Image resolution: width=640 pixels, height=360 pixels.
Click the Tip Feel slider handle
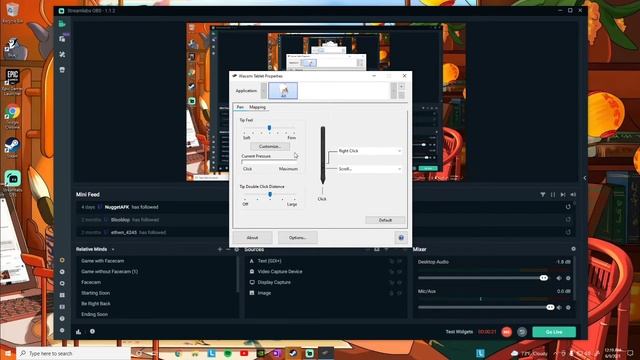click(x=269, y=128)
